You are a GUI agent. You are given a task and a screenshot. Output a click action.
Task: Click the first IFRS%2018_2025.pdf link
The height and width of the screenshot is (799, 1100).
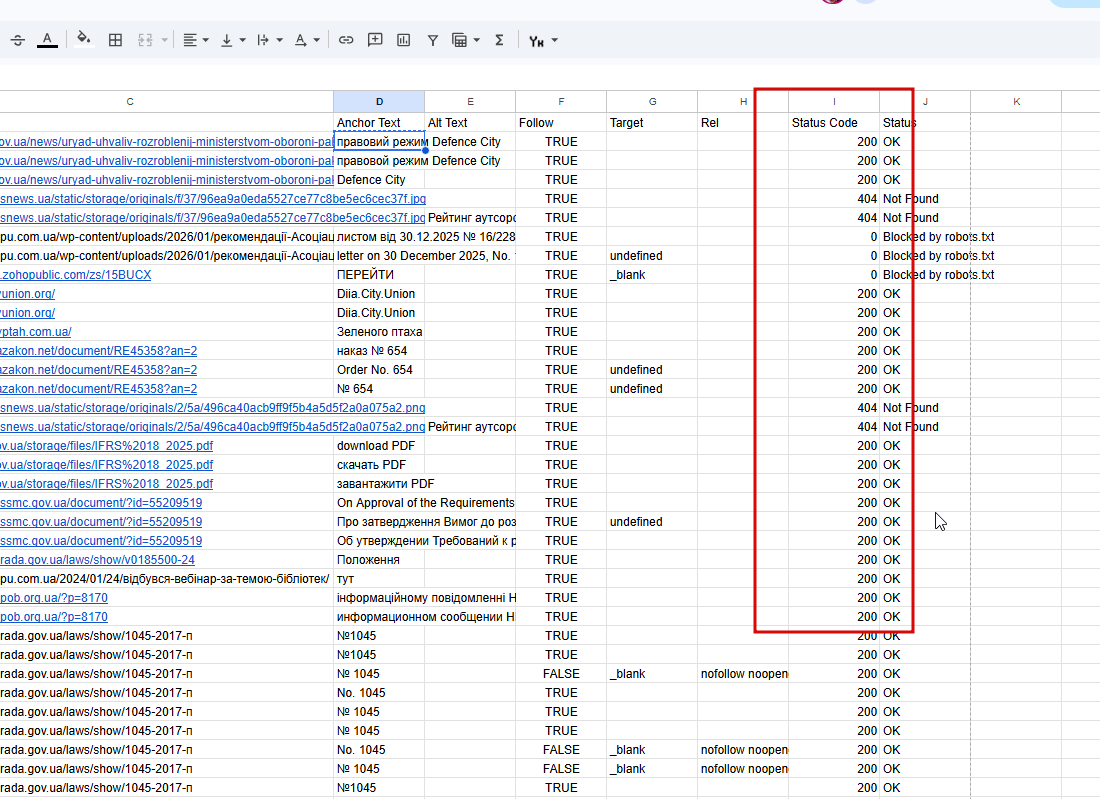pyautogui.click(x=106, y=446)
